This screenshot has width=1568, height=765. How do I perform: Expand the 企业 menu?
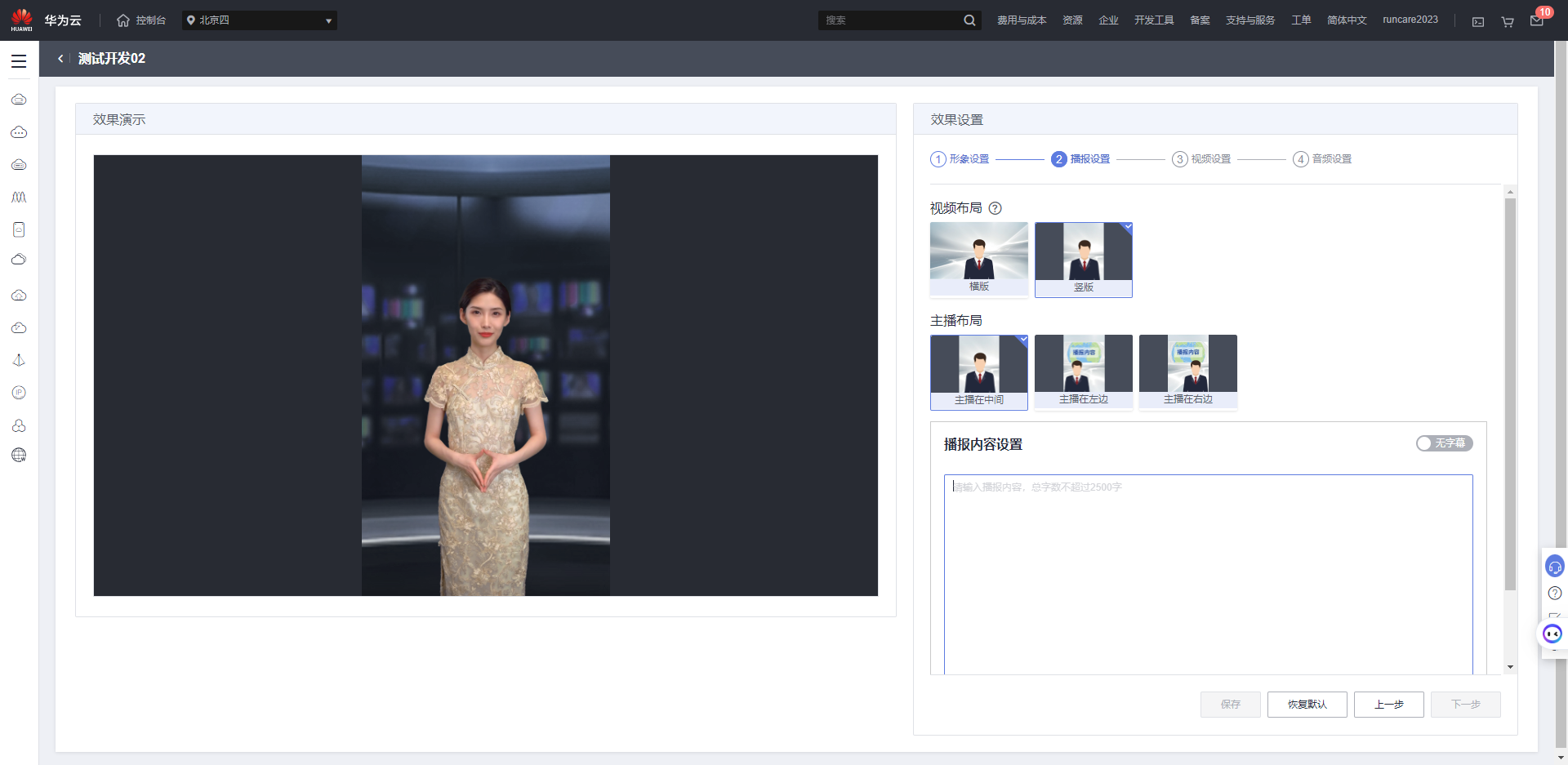point(1108,20)
